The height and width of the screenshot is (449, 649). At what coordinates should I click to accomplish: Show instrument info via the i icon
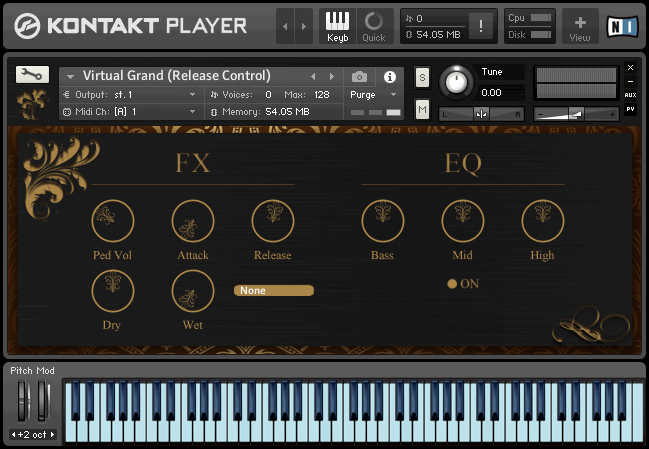(x=389, y=77)
